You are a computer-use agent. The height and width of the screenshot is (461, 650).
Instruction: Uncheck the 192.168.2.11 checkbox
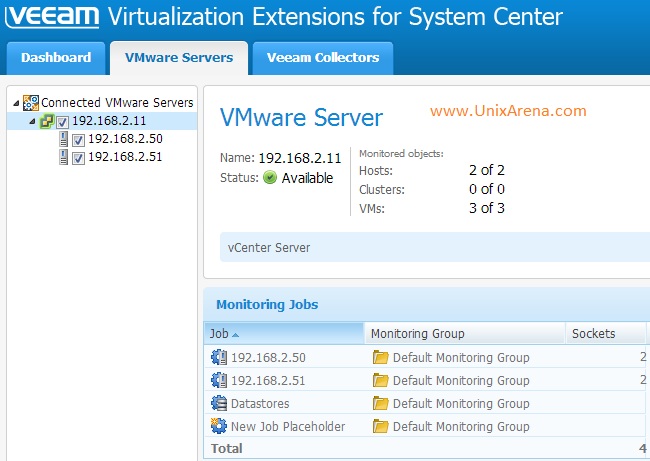click(63, 122)
